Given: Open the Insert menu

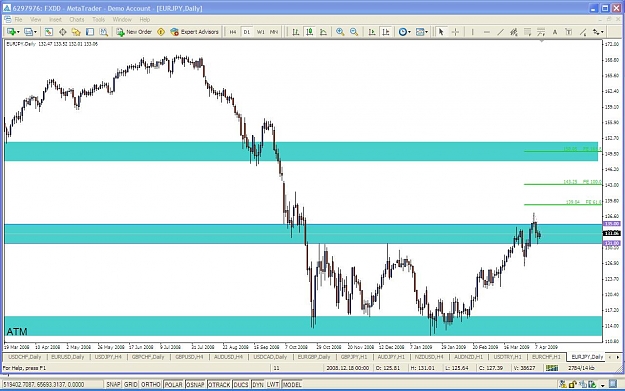Looking at the screenshot, I should 55,19.
